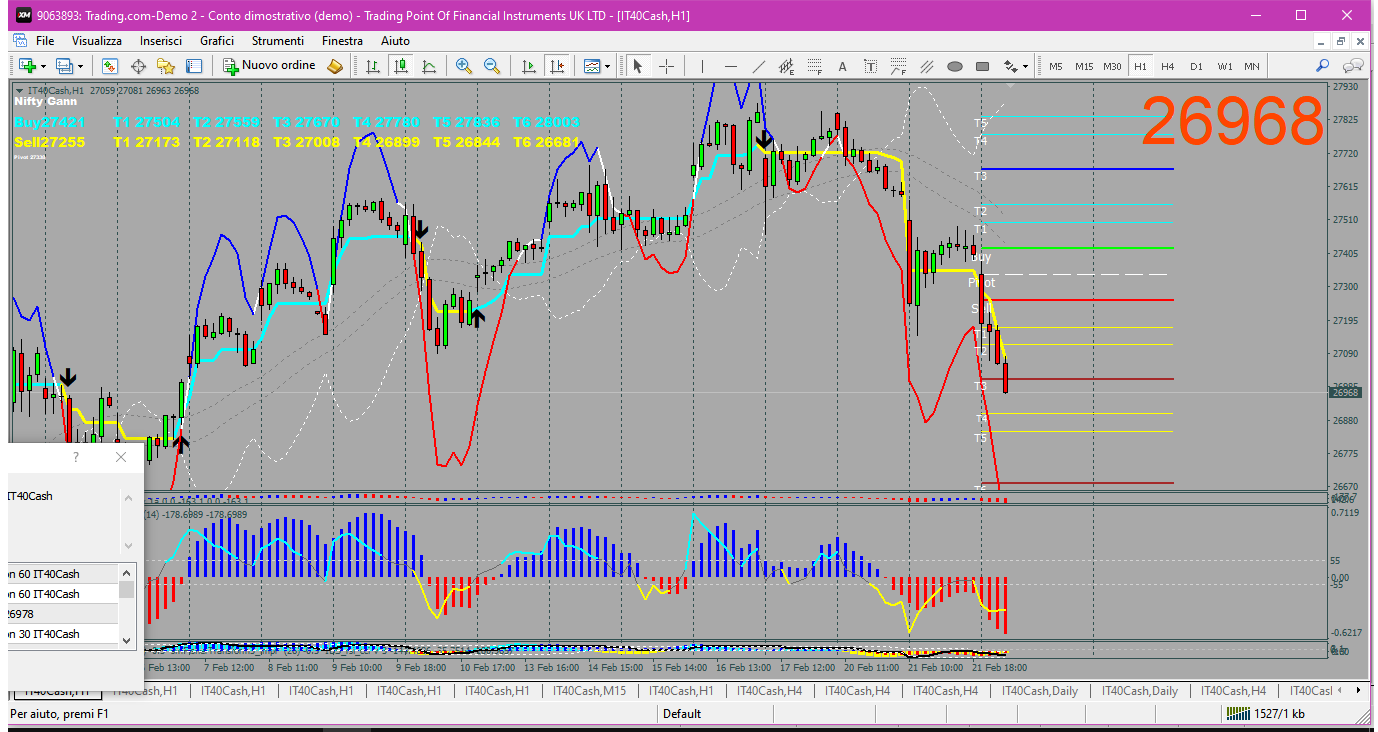Switch timeframe to W1
The width and height of the screenshot is (1378, 732).
point(1224,66)
